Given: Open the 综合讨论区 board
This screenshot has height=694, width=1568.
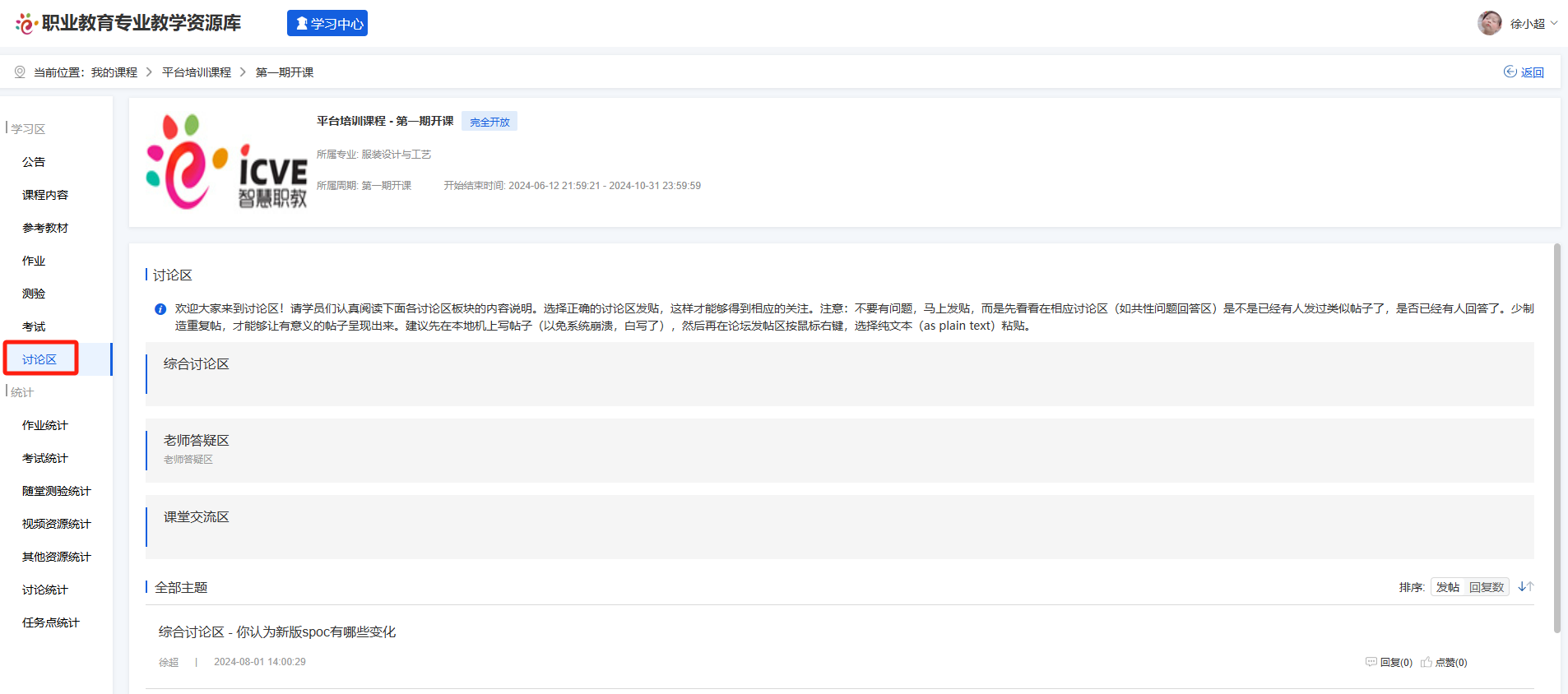Looking at the screenshot, I should point(196,364).
